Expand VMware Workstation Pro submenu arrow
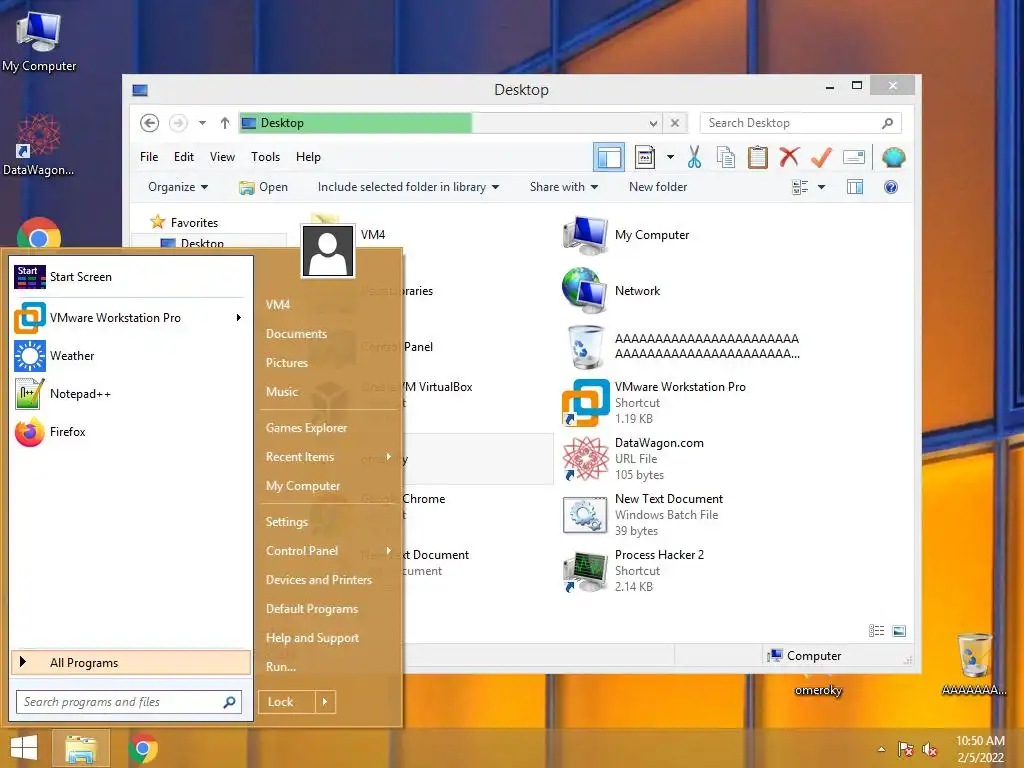This screenshot has width=1024, height=768. pos(239,317)
